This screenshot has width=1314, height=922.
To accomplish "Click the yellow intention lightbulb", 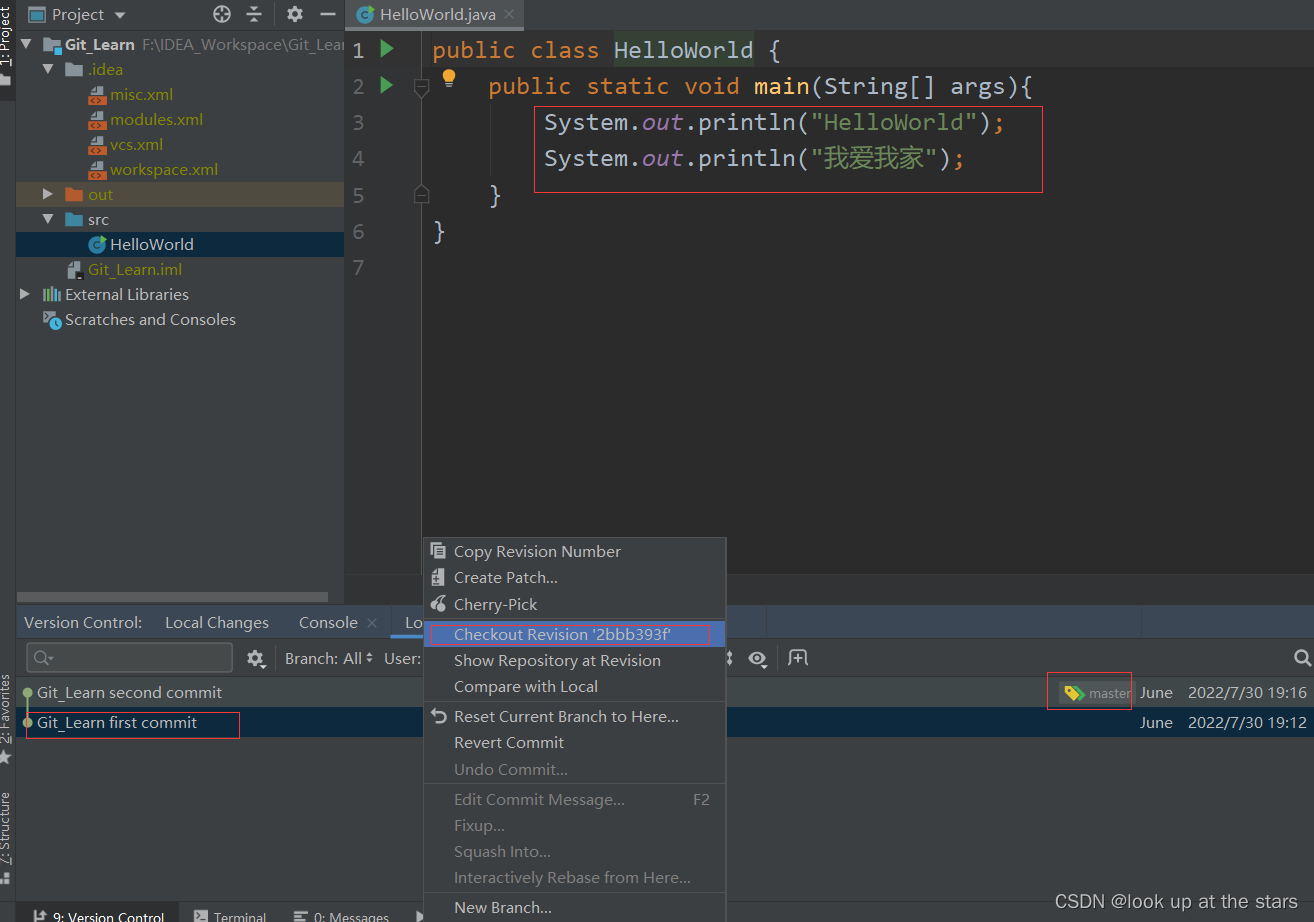I will [x=449, y=78].
